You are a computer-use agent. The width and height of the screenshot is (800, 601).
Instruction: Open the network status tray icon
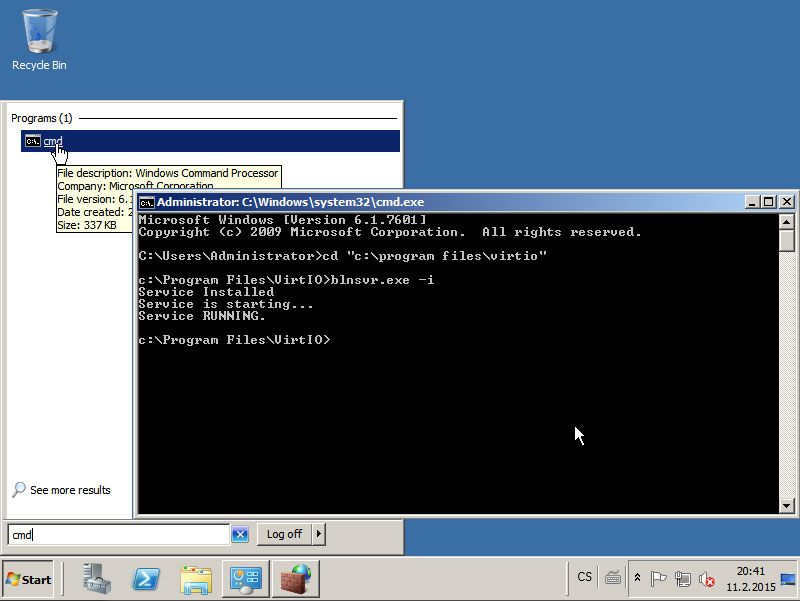[x=683, y=578]
